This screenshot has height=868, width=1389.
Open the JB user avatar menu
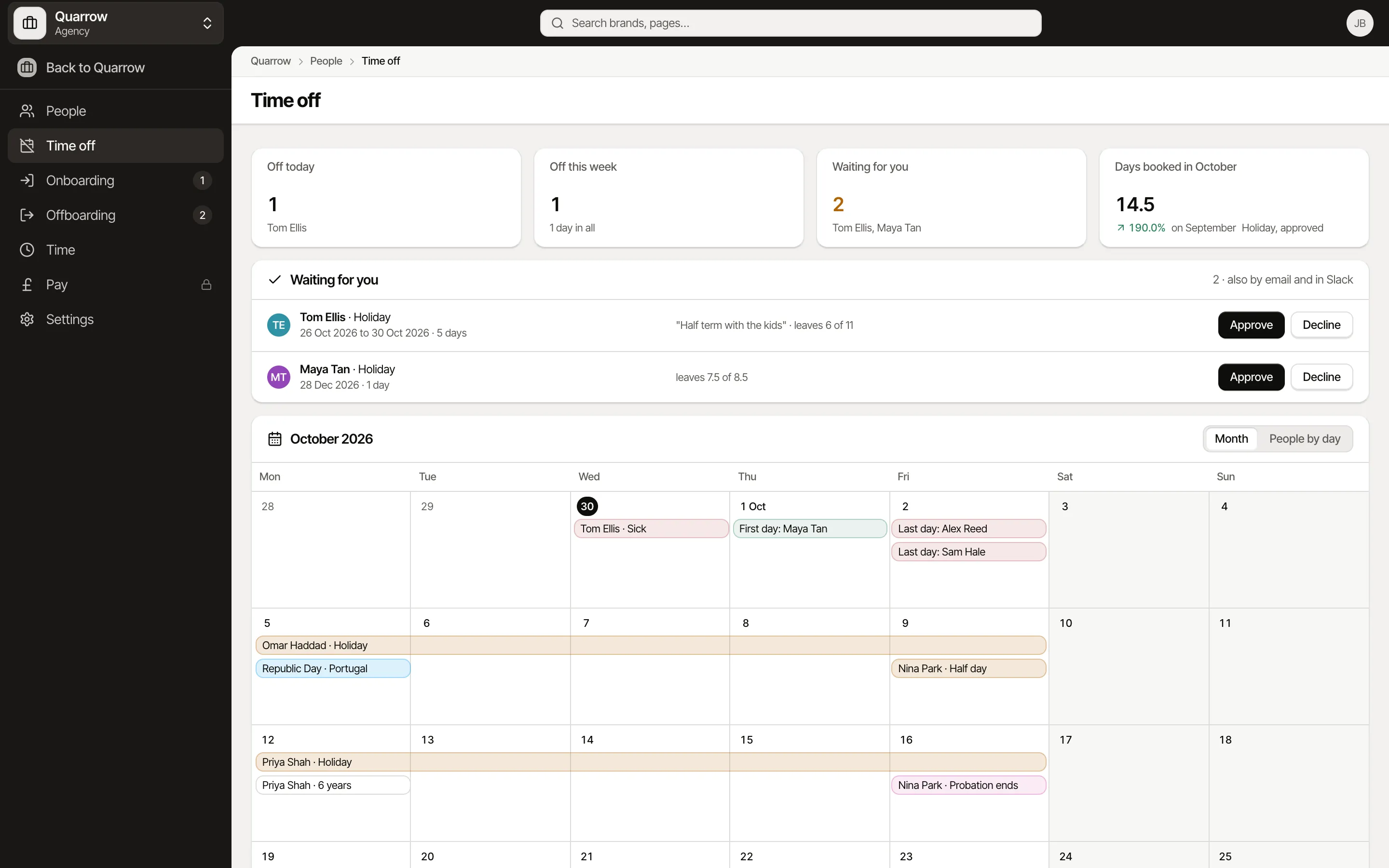(x=1360, y=23)
